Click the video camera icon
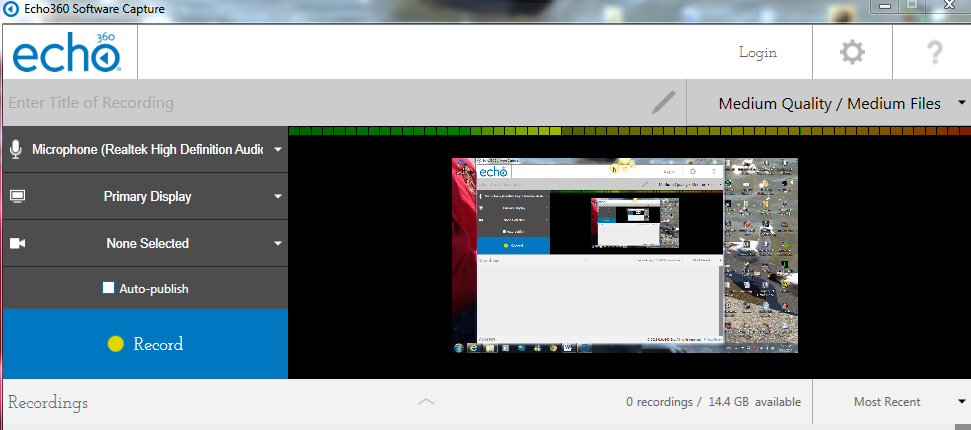Image resolution: width=971 pixels, height=430 pixels. [x=17, y=244]
